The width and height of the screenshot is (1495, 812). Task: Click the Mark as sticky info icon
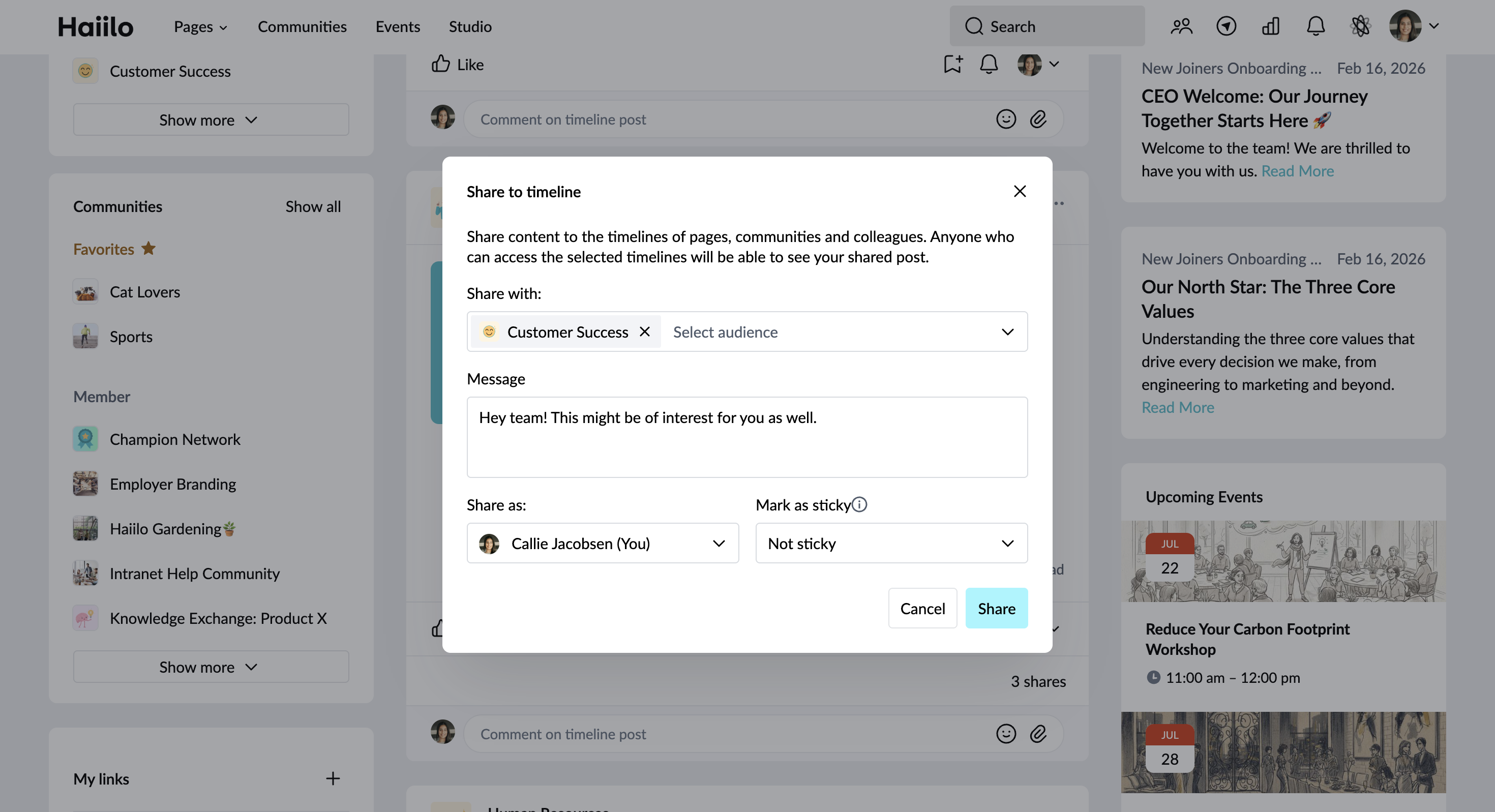pos(859,504)
